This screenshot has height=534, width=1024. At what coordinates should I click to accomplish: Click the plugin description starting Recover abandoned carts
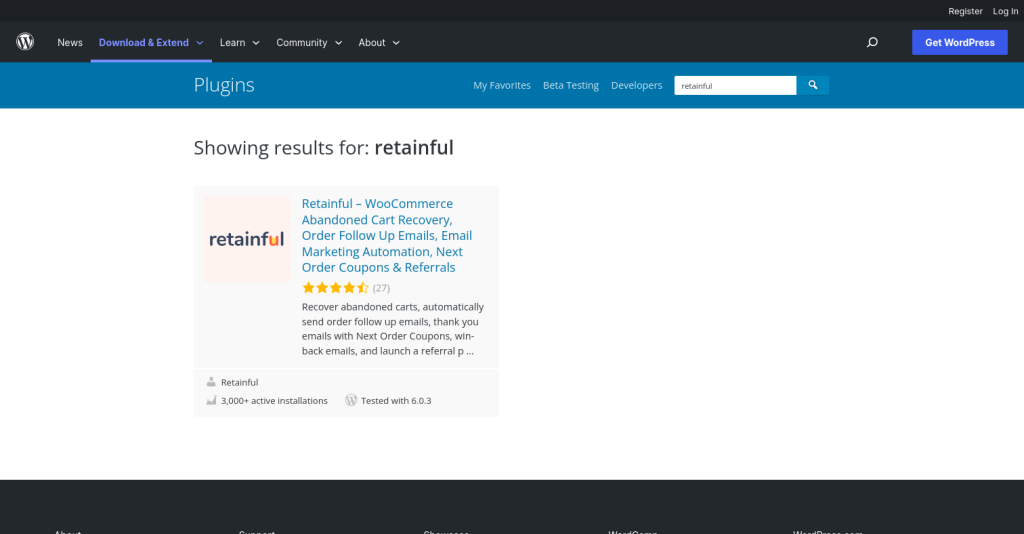[393, 328]
